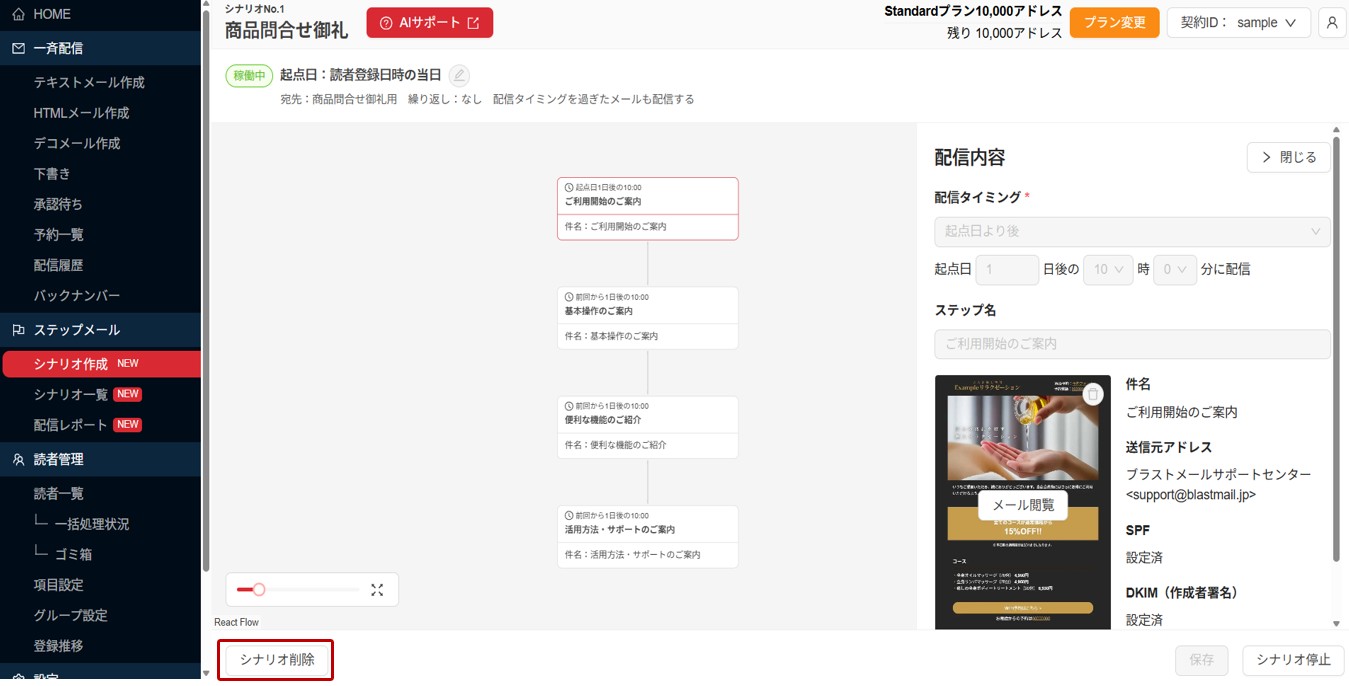This screenshot has height=686, width=1349.
Task: Click the fit-view icon next to zoom slider
Action: [377, 590]
